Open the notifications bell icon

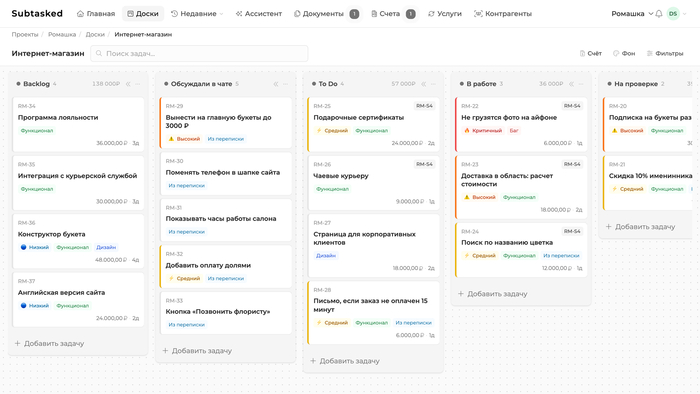(659, 14)
